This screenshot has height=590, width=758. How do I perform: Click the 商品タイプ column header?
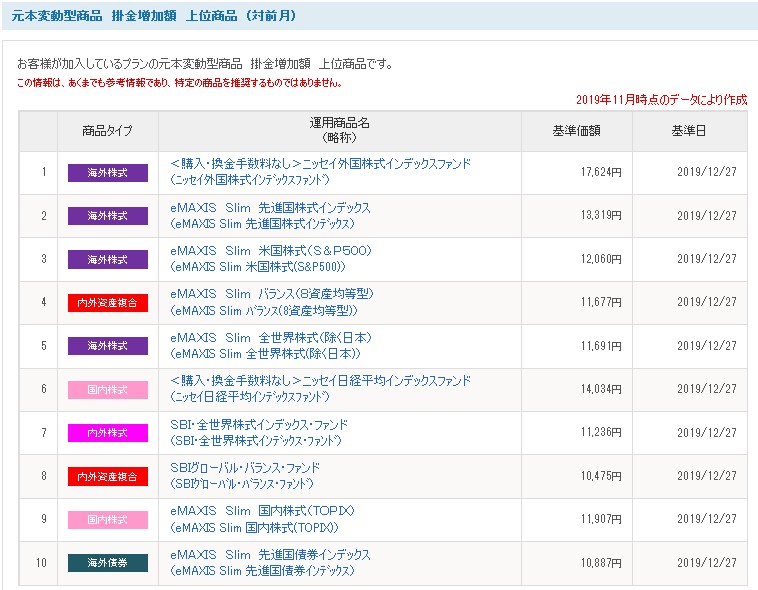(107, 131)
